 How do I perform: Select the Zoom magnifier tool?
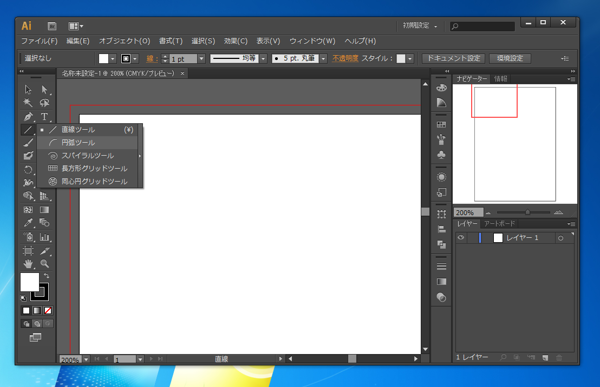click(44, 264)
